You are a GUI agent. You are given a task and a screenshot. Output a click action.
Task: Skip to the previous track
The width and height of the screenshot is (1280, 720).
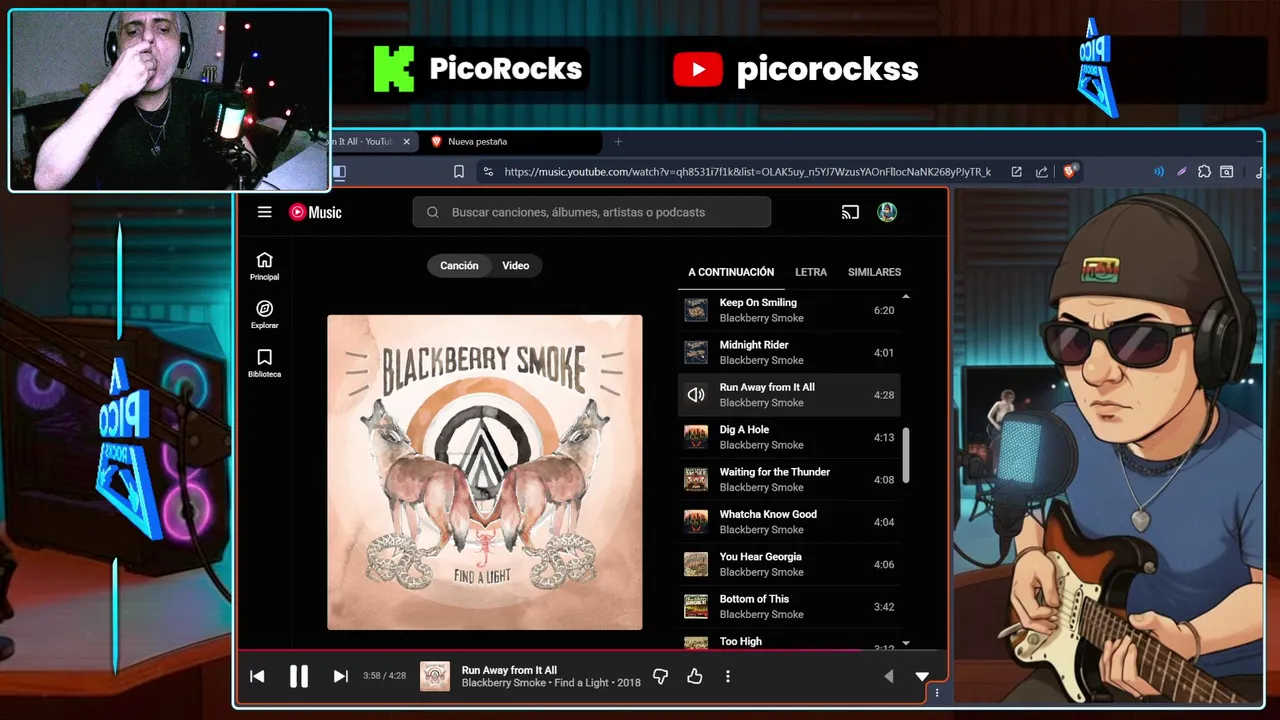point(257,676)
